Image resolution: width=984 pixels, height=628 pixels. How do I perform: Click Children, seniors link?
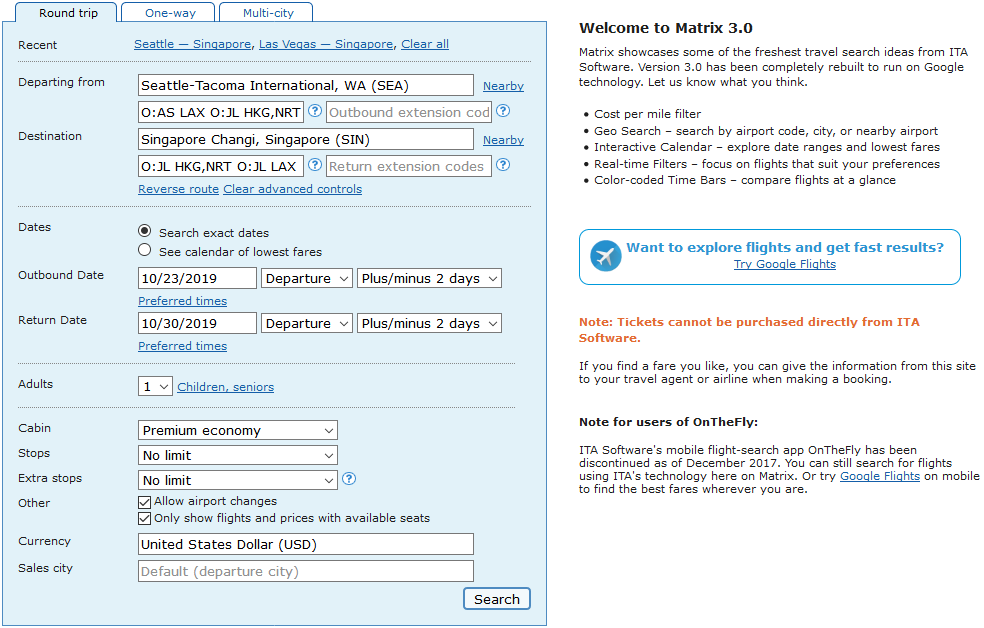click(x=225, y=387)
